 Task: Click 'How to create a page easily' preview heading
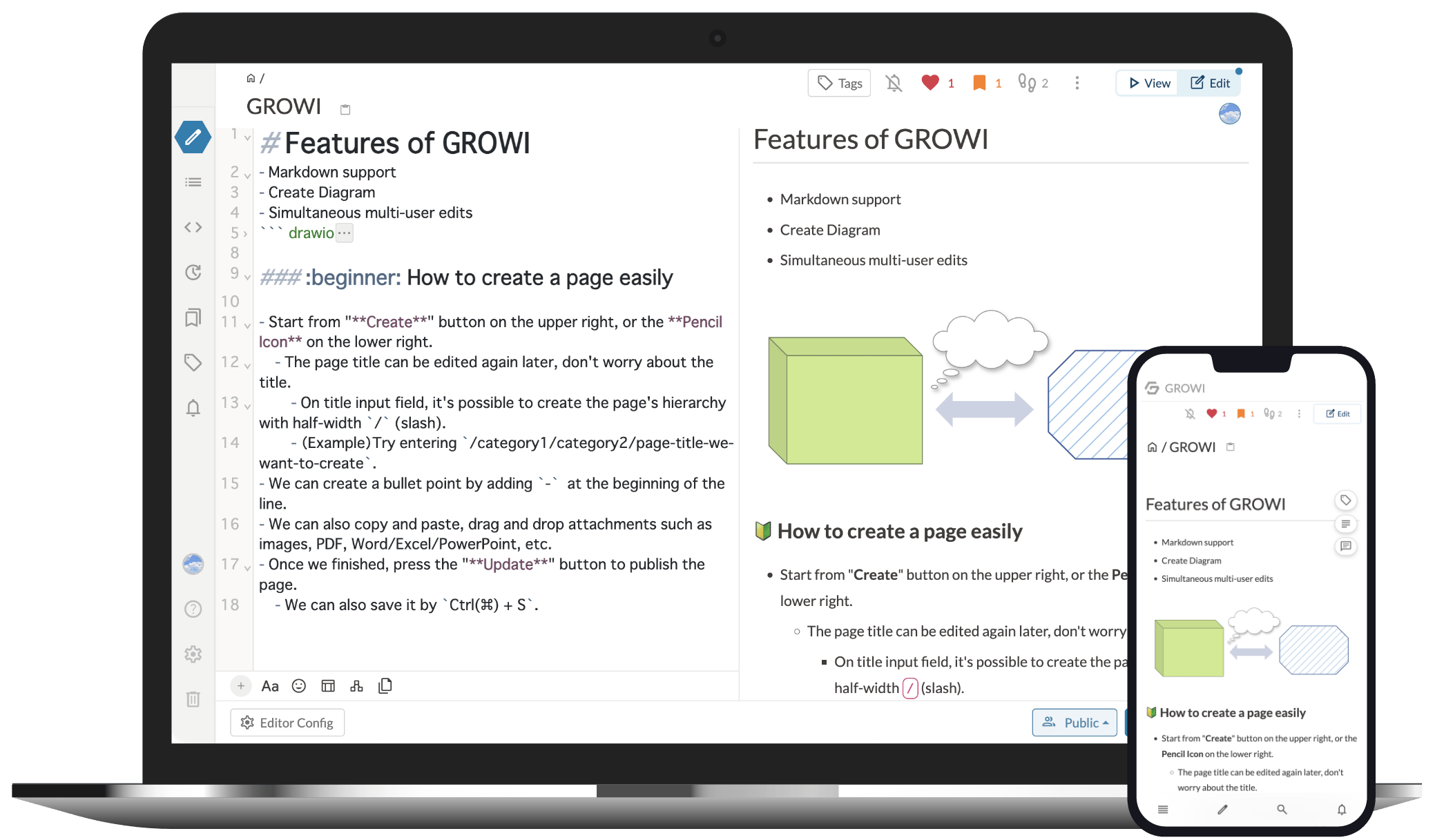[x=900, y=531]
